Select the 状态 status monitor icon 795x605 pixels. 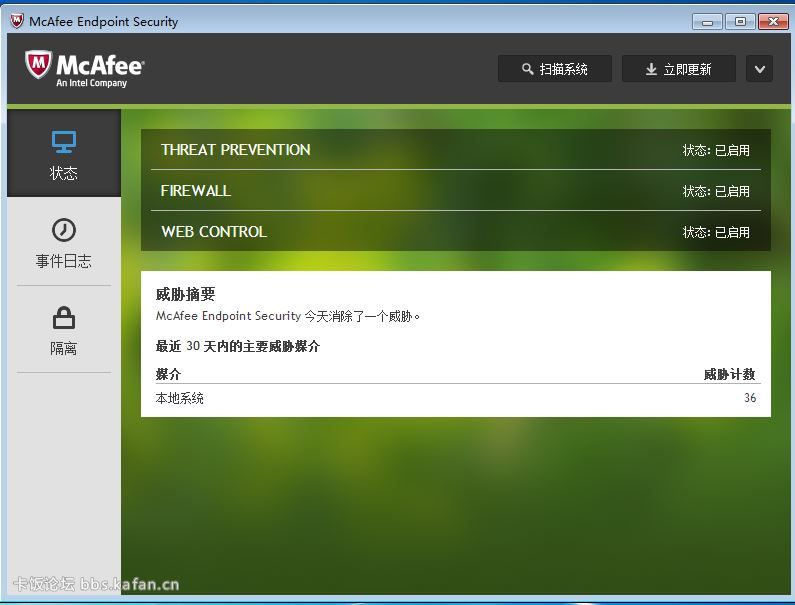point(64,142)
